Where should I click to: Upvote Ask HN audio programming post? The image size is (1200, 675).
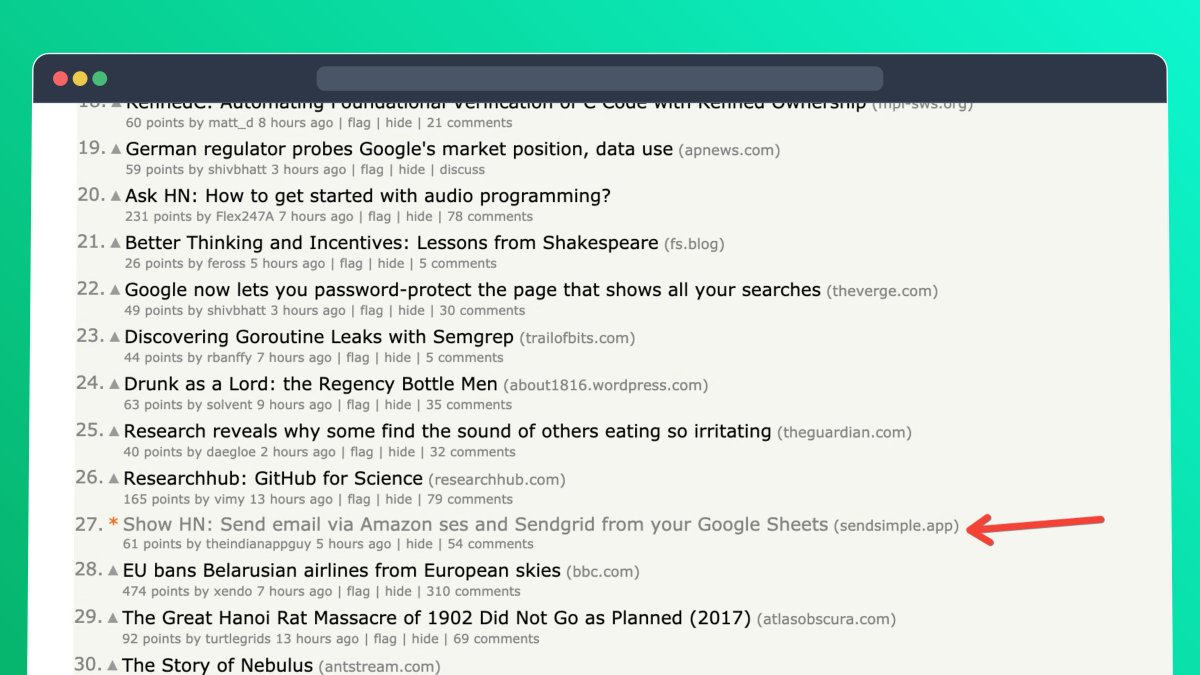pos(116,196)
